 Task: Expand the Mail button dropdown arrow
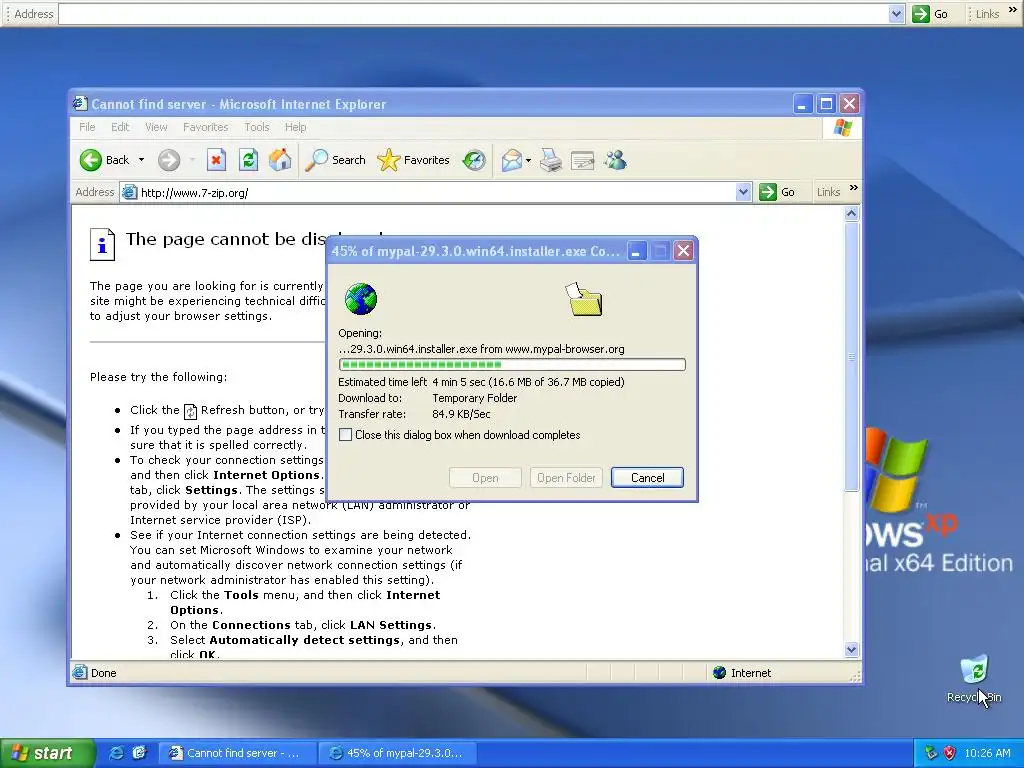click(x=528, y=160)
